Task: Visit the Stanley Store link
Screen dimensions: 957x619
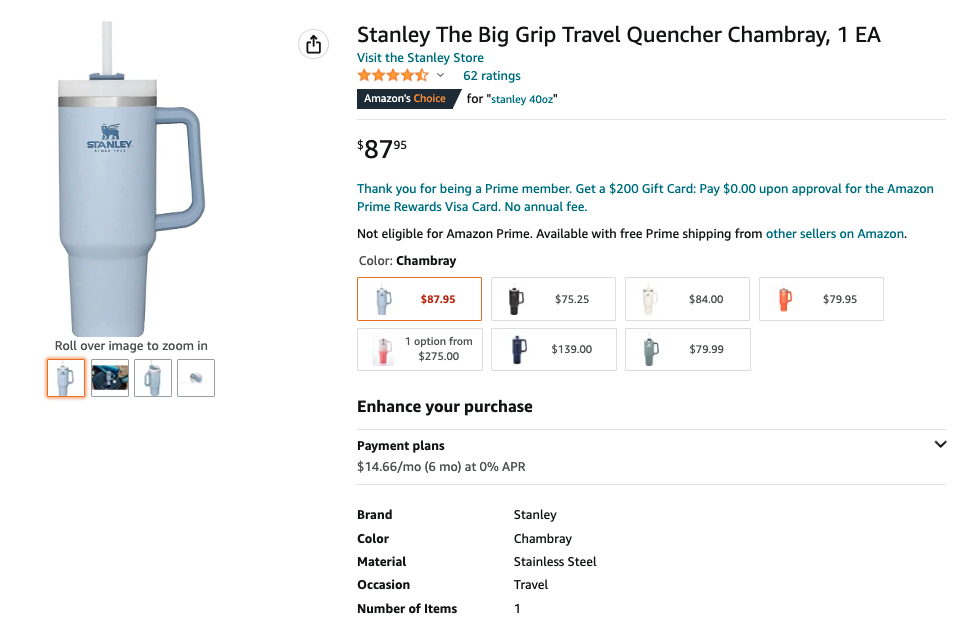Action: (x=420, y=58)
